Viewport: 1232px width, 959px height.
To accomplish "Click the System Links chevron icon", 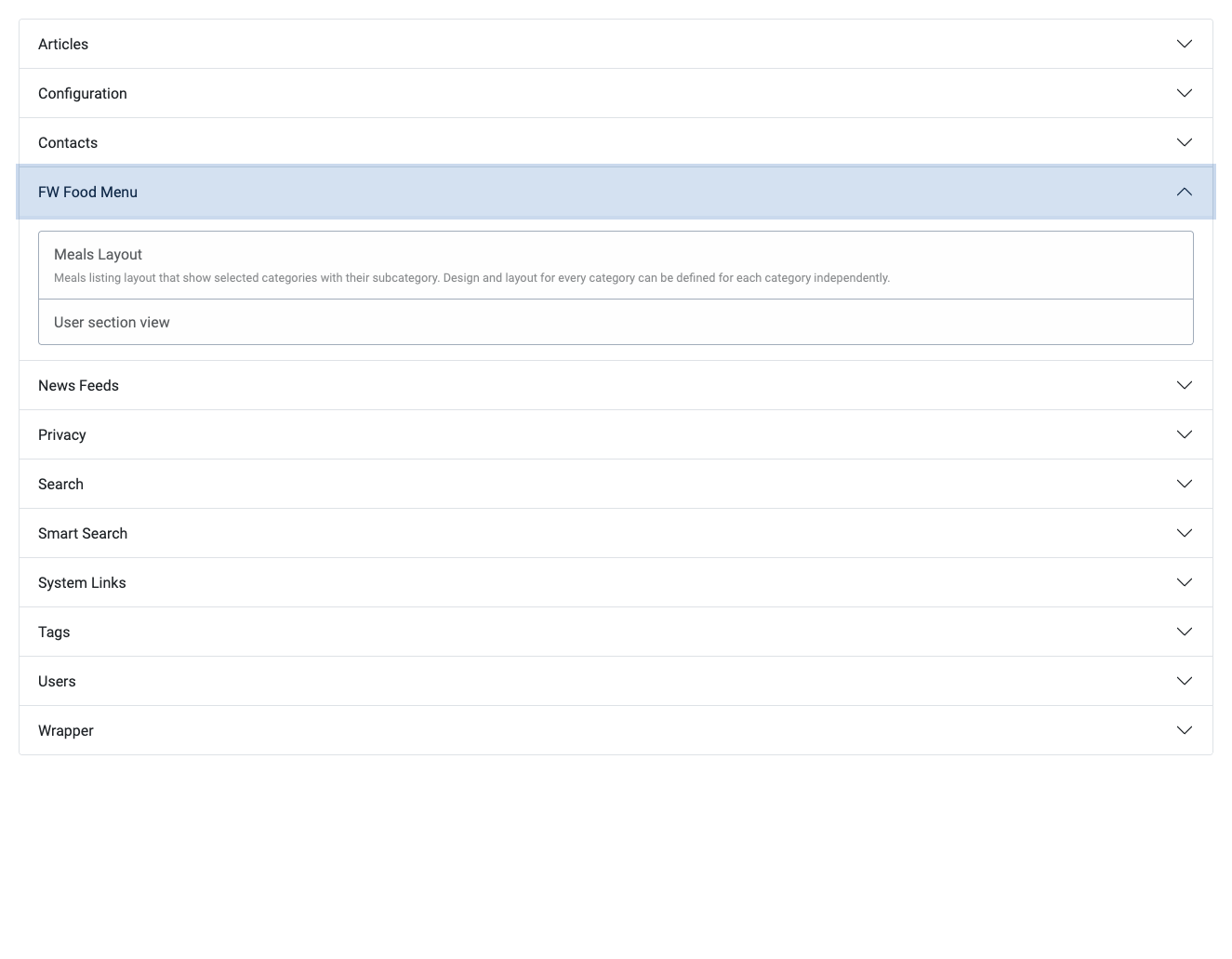I will [x=1184, y=582].
